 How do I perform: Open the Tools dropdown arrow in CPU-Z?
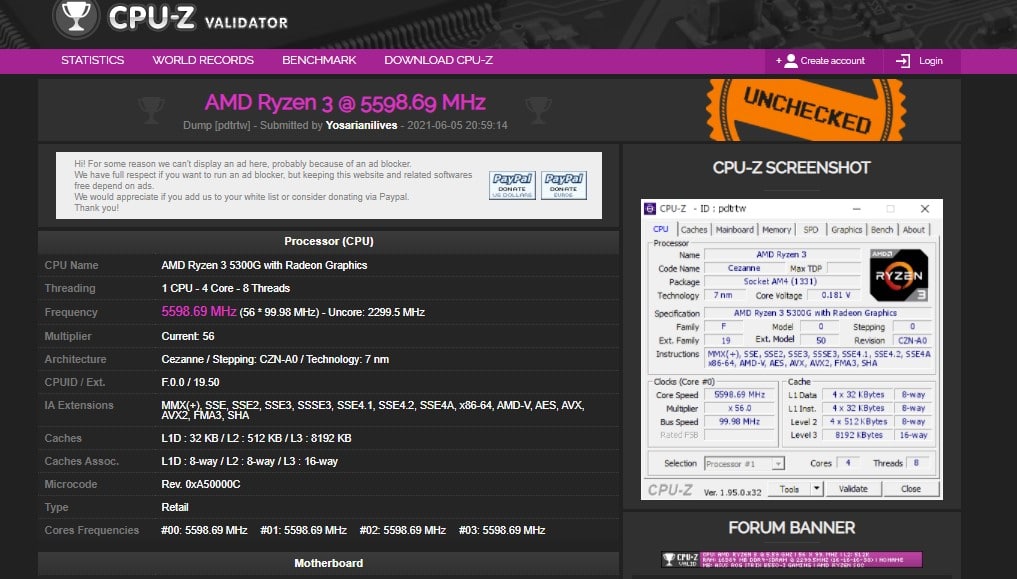[x=817, y=489]
